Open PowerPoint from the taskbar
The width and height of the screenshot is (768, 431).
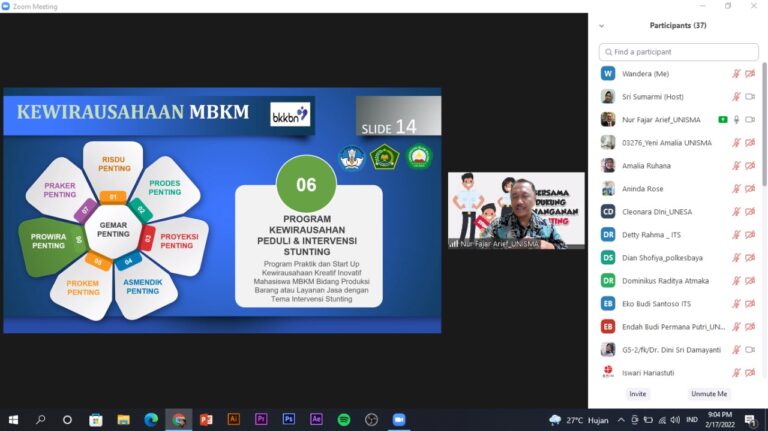[x=206, y=419]
